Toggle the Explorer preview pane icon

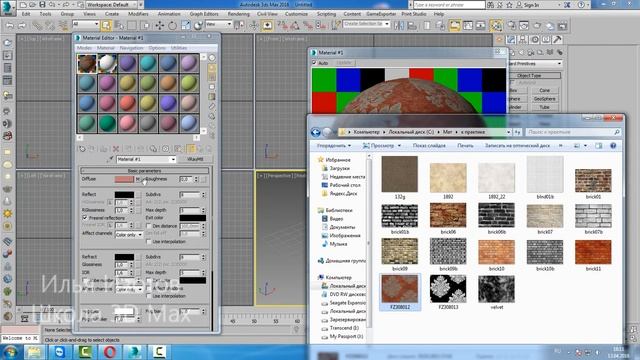point(598,146)
